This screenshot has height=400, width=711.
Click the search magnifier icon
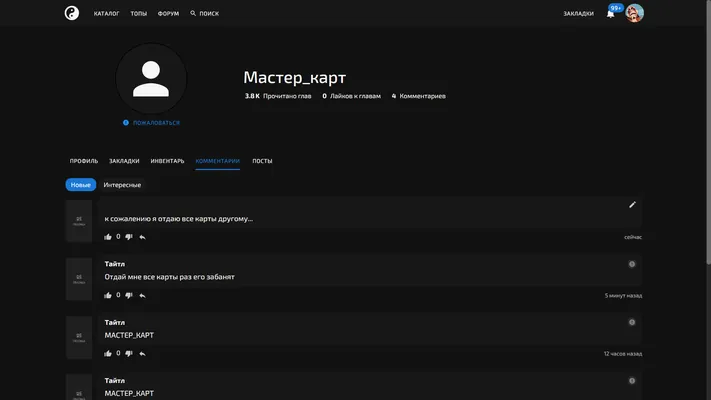coord(193,13)
